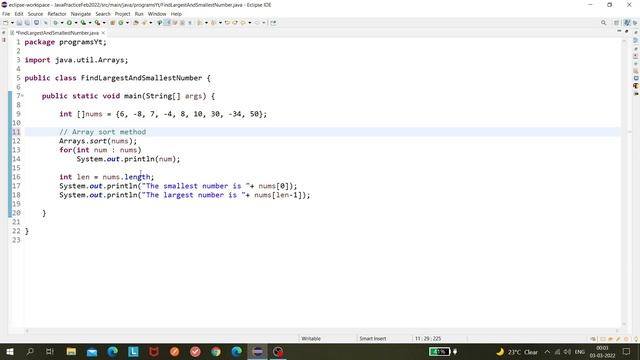The height and width of the screenshot is (360, 640).
Task: Click the '11 : 29 : 225' cursor position status
Action: [x=428, y=338]
